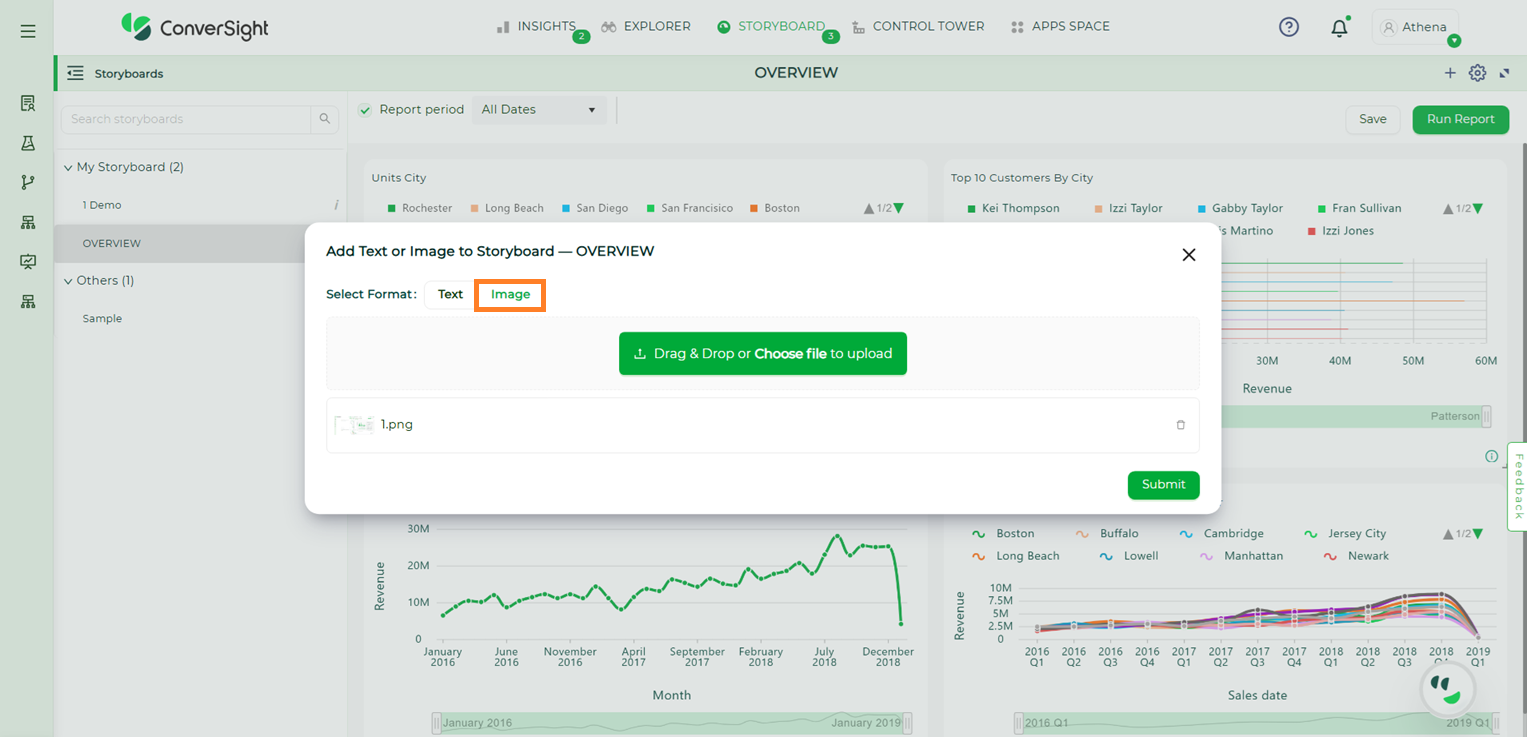Click the monitor chart icon in sidebar
1527x737 pixels.
click(x=28, y=262)
